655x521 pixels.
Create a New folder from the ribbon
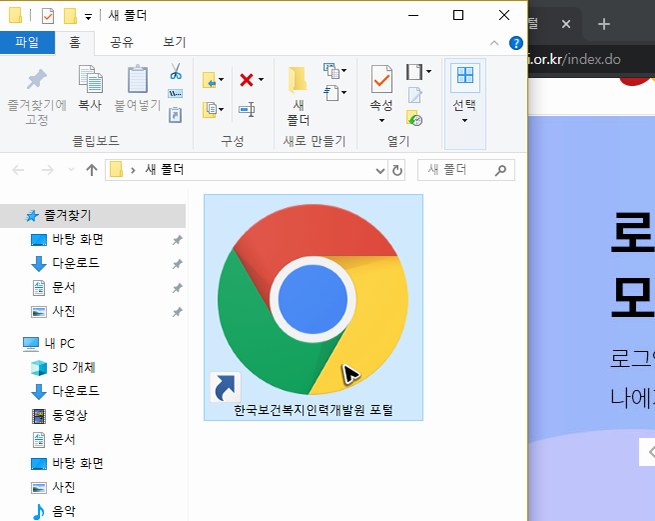pyautogui.click(x=298, y=96)
